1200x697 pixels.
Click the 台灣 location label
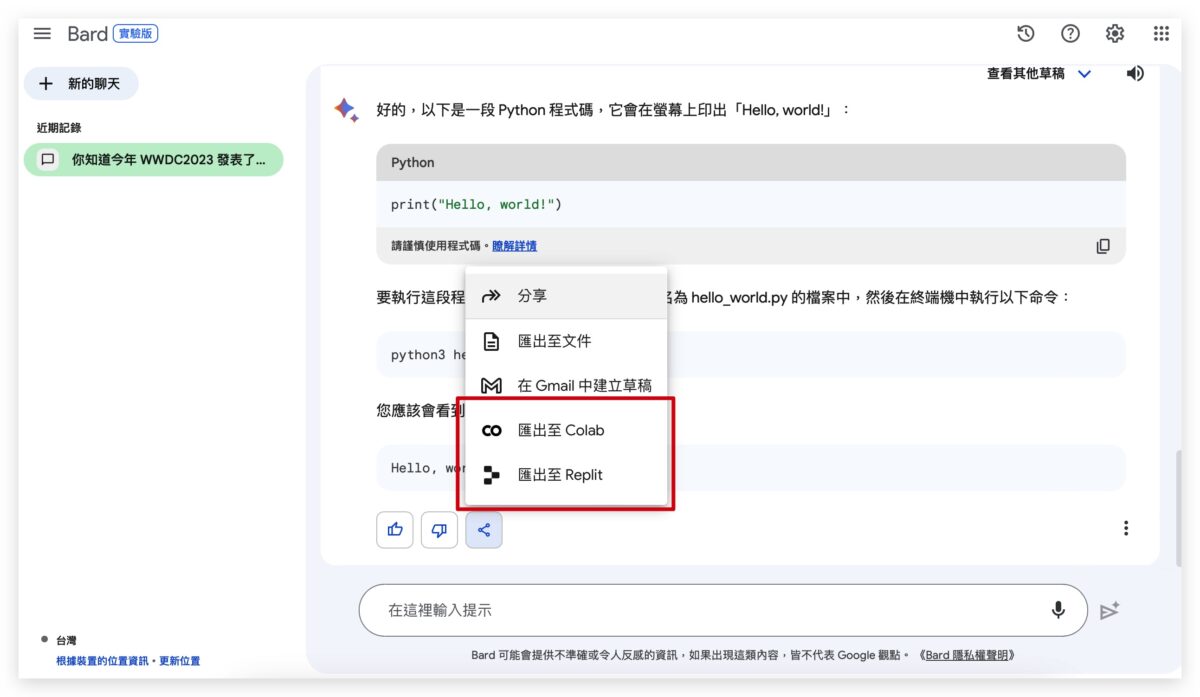[66, 640]
